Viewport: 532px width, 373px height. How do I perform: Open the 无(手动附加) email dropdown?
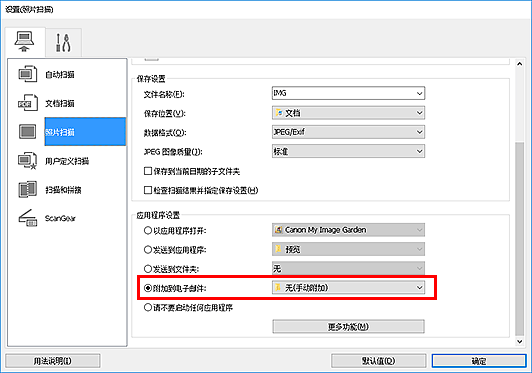pyautogui.click(x=348, y=288)
